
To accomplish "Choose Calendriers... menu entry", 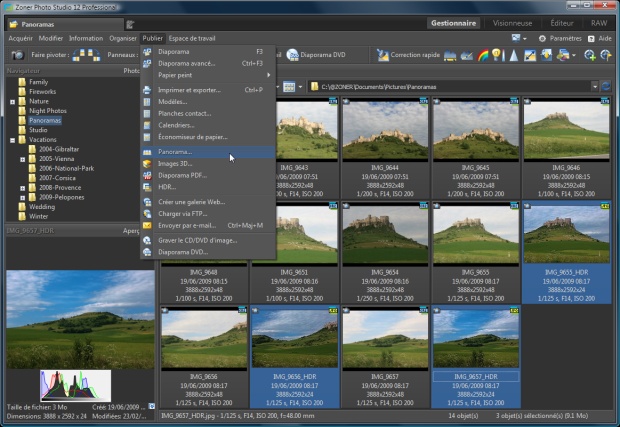I will pyautogui.click(x=208, y=125).
